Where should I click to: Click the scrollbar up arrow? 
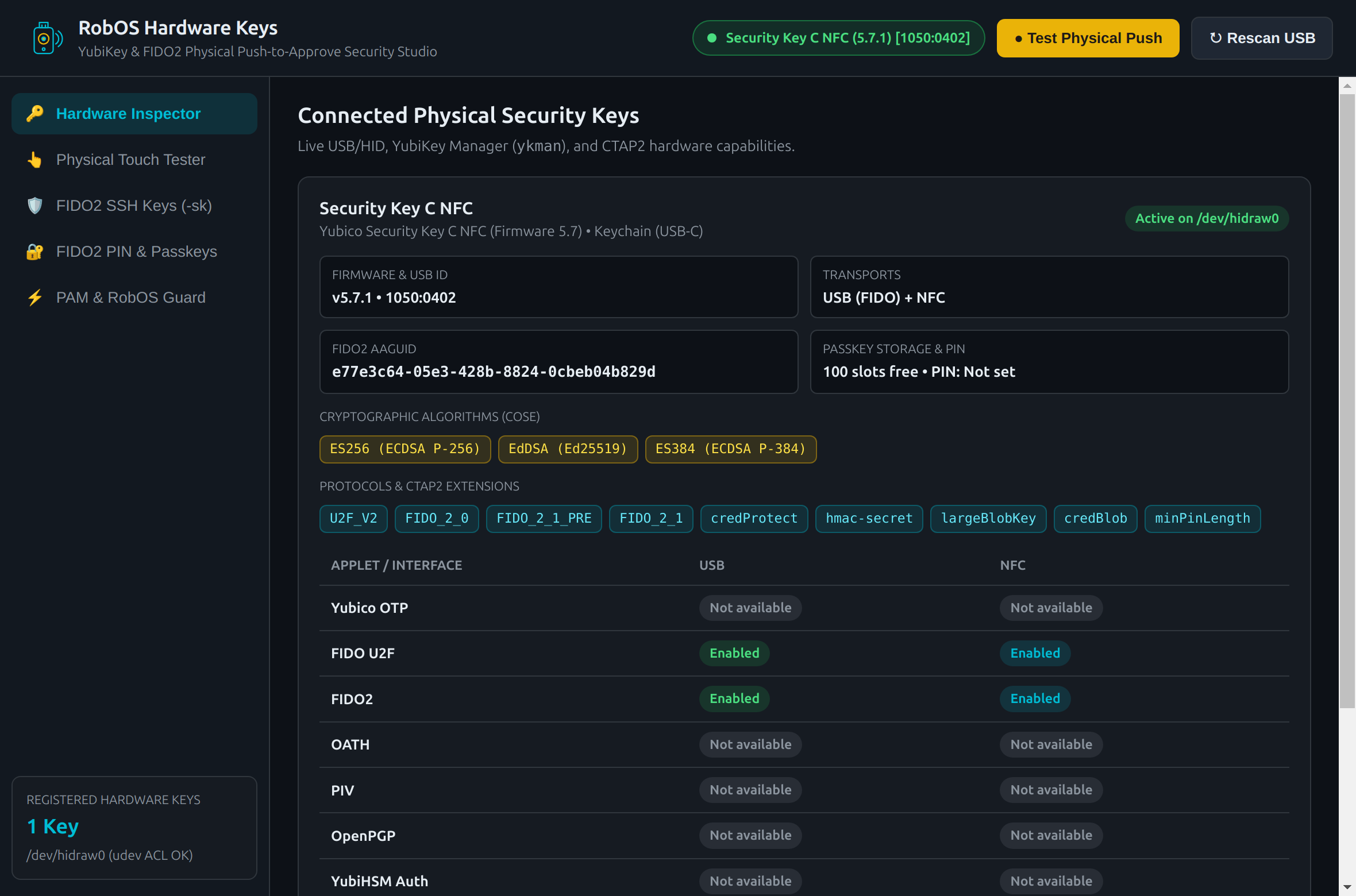click(1347, 86)
